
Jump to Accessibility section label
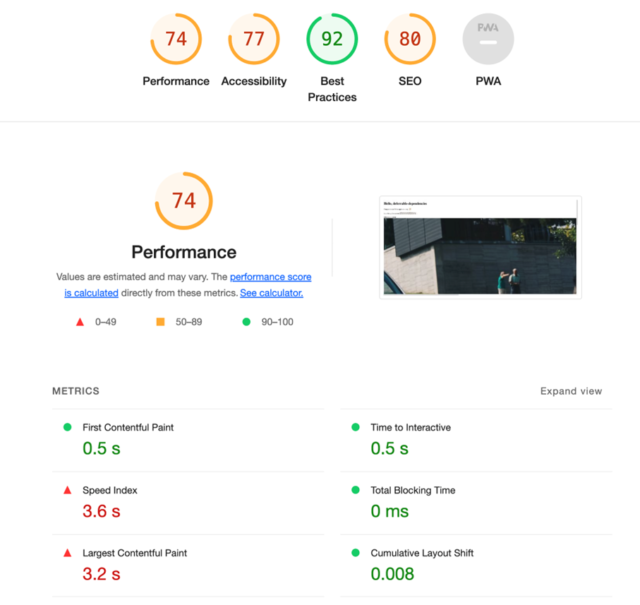254,81
